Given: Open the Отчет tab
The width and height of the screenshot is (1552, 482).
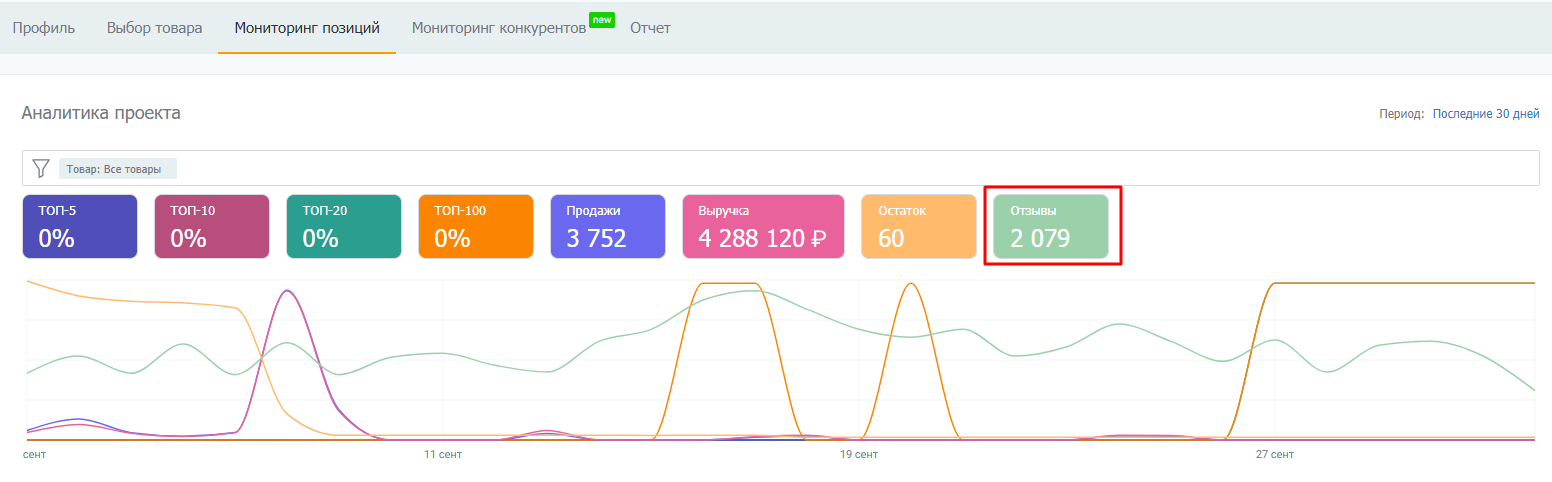Looking at the screenshot, I should click(650, 28).
